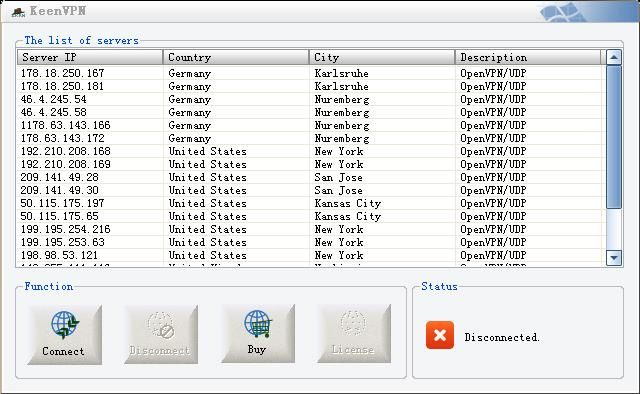Select server 192.210.208.169
This screenshot has width=640, height=394.
click(309, 165)
